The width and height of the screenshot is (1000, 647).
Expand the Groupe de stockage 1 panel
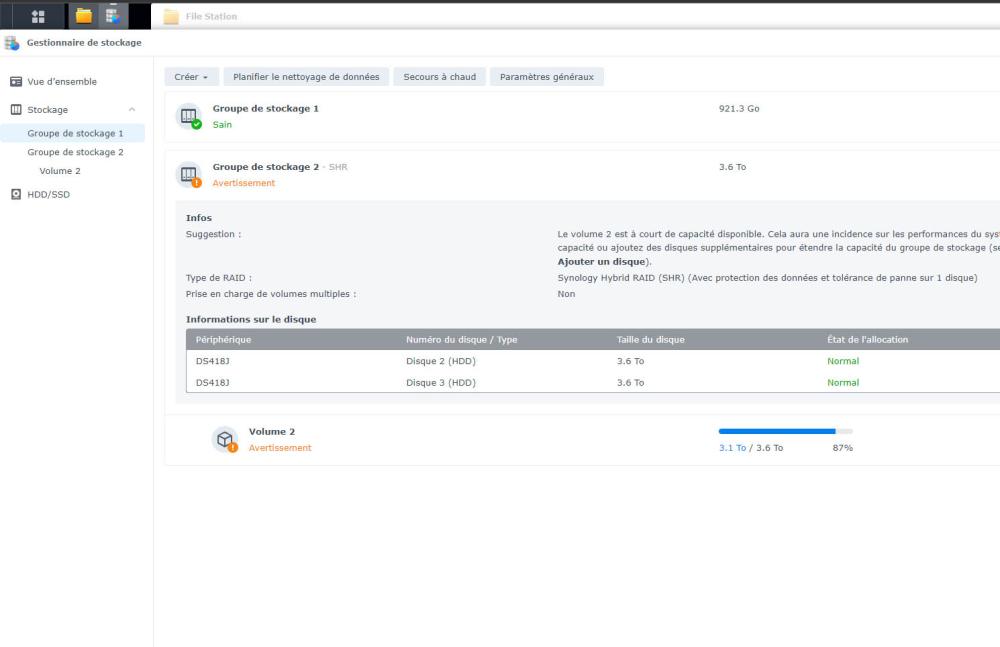click(x=500, y=116)
